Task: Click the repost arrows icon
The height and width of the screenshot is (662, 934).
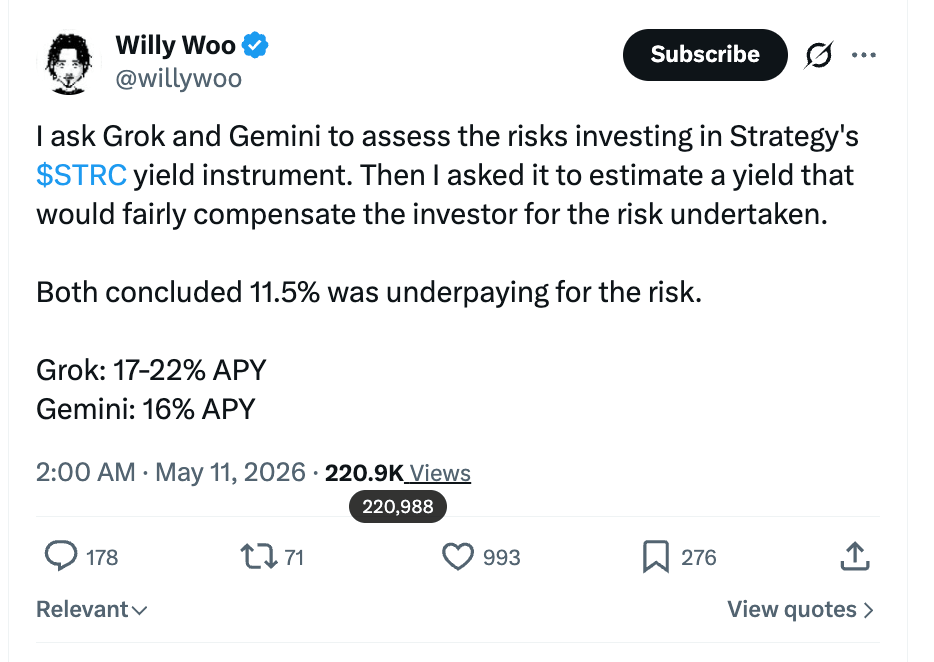Action: 259,557
